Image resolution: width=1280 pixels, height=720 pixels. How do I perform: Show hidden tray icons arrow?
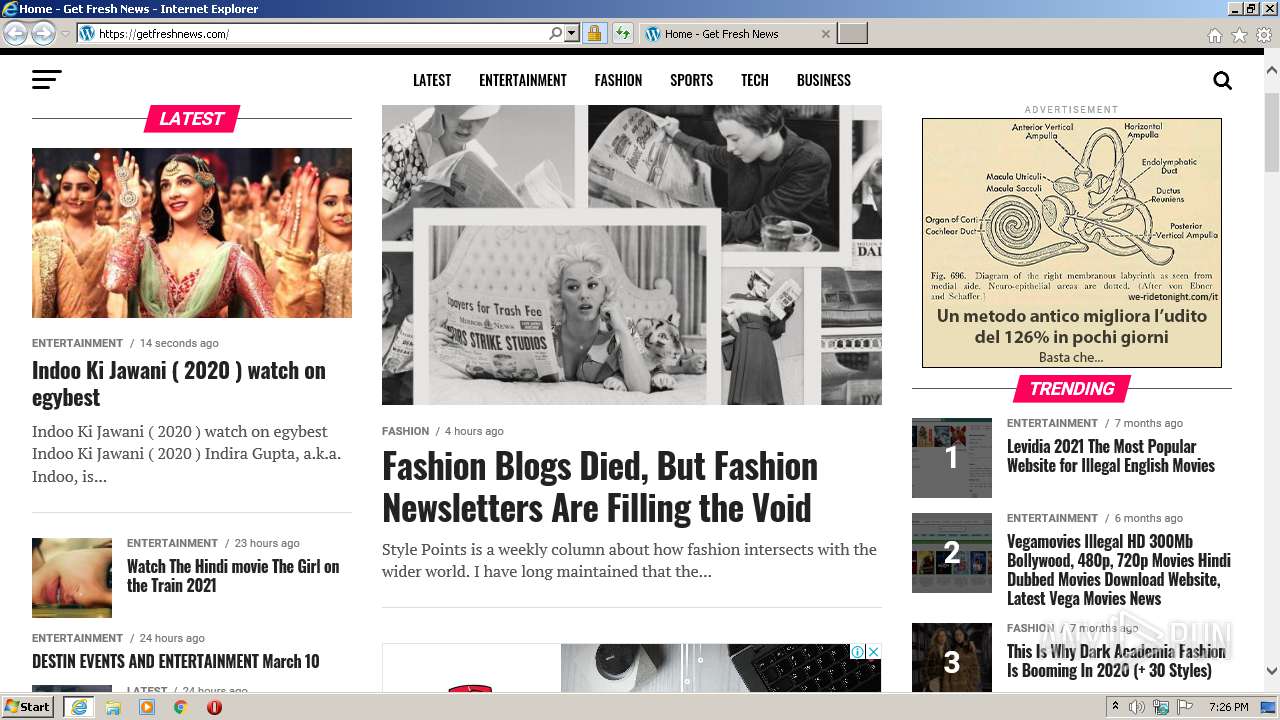tap(1115, 707)
